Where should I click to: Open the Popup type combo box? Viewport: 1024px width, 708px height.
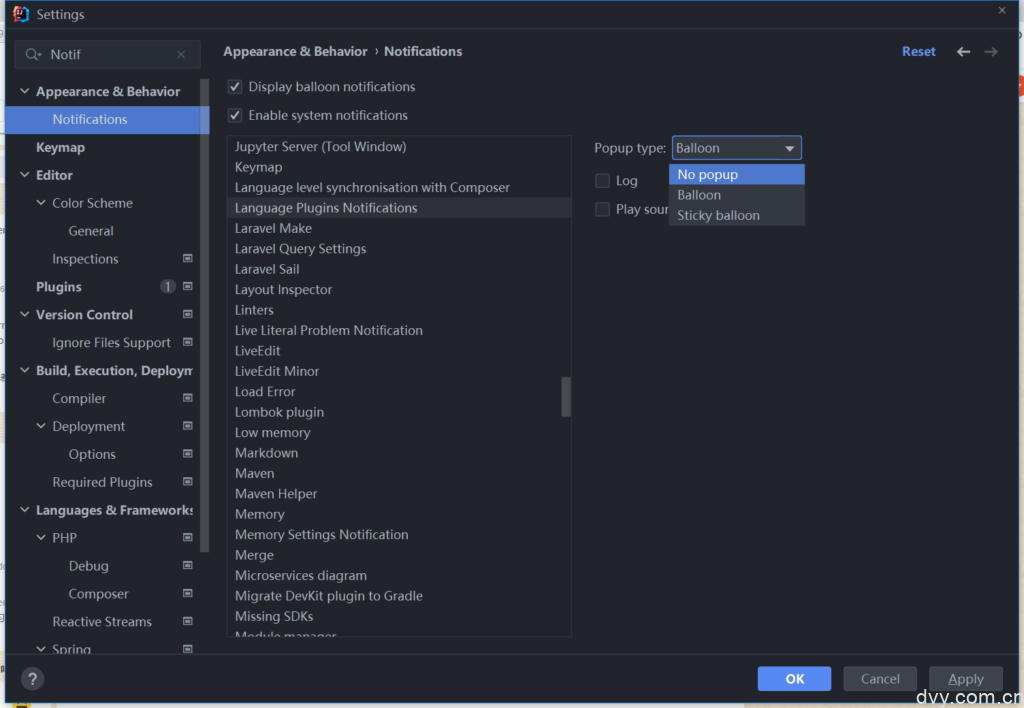coord(736,148)
